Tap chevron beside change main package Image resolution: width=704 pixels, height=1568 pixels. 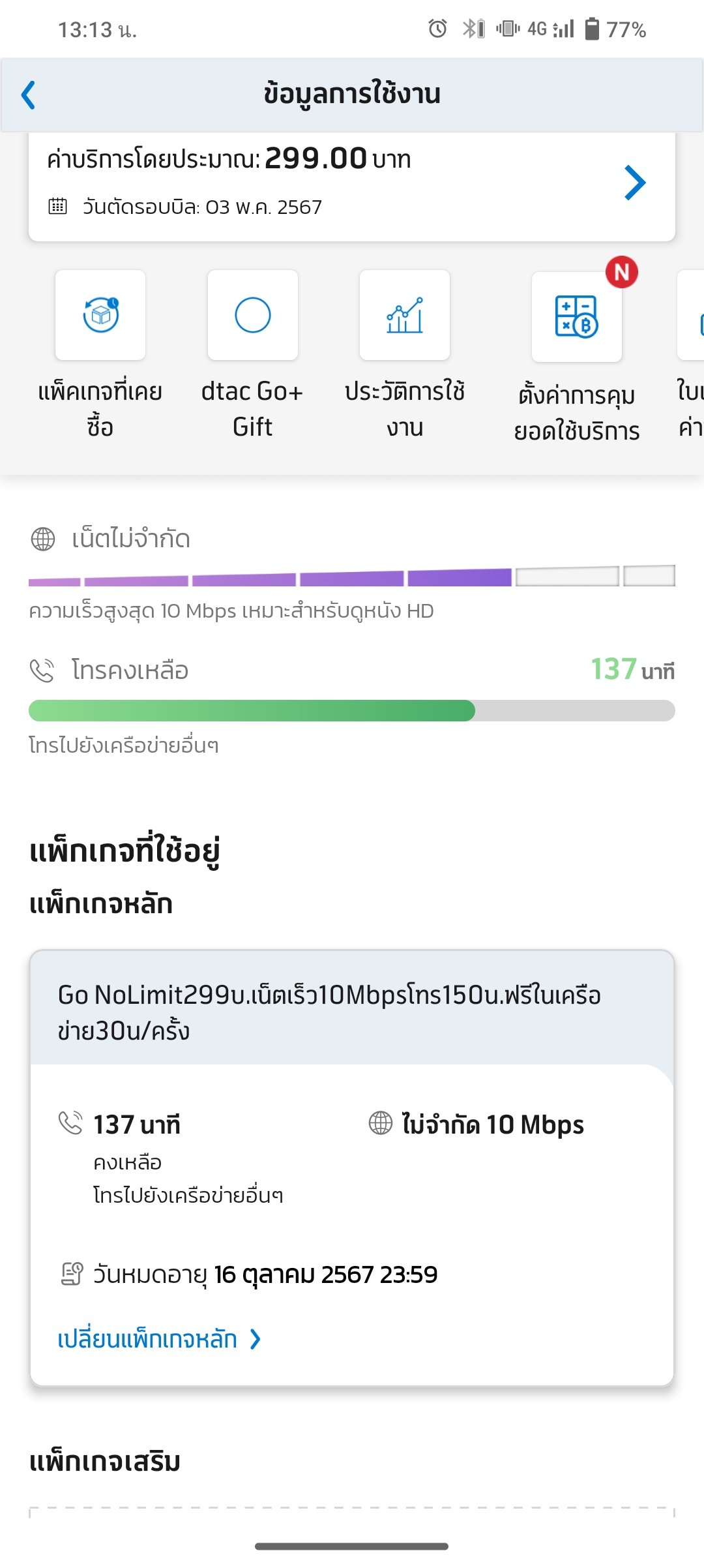click(256, 1340)
